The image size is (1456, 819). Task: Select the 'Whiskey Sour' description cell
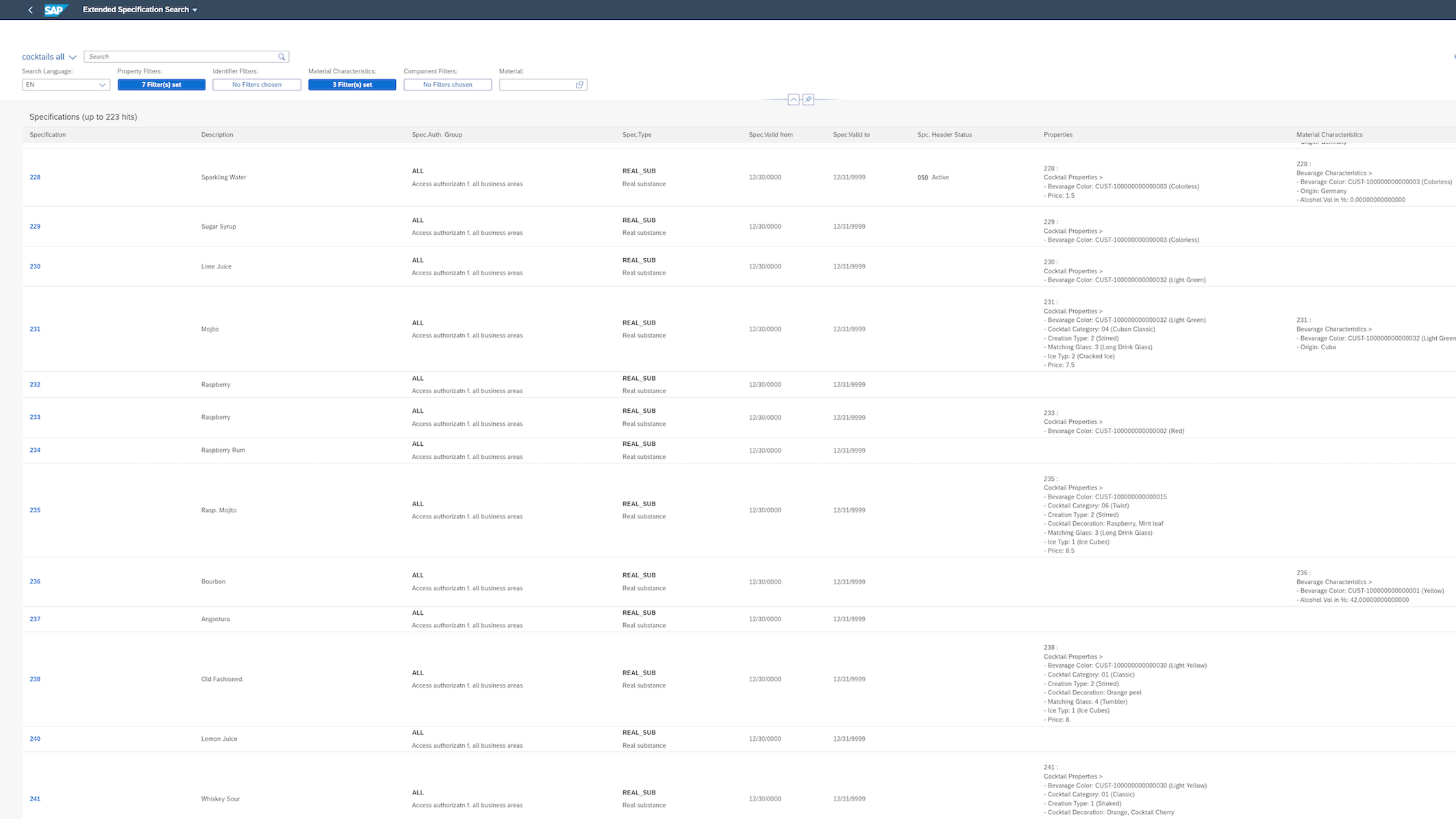[221, 799]
